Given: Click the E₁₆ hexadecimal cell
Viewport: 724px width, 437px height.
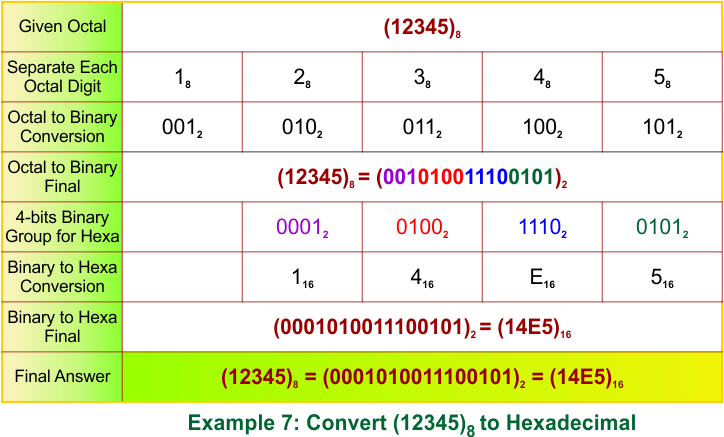Looking at the screenshot, I should (x=542, y=278).
